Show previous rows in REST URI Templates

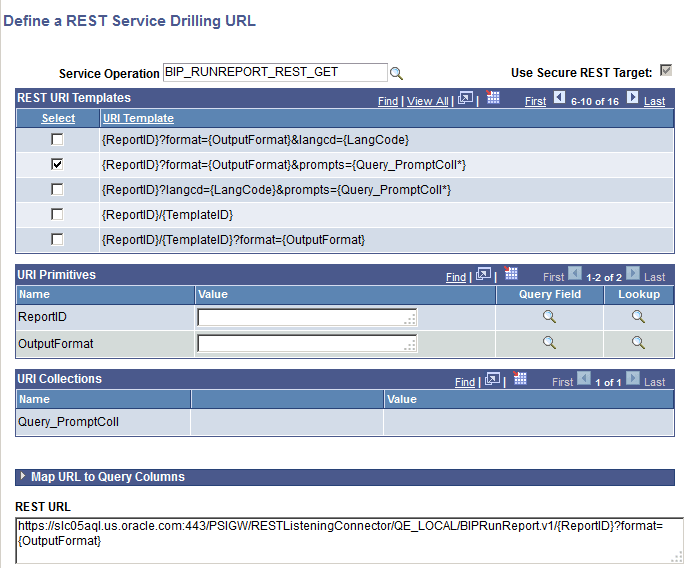point(559,97)
